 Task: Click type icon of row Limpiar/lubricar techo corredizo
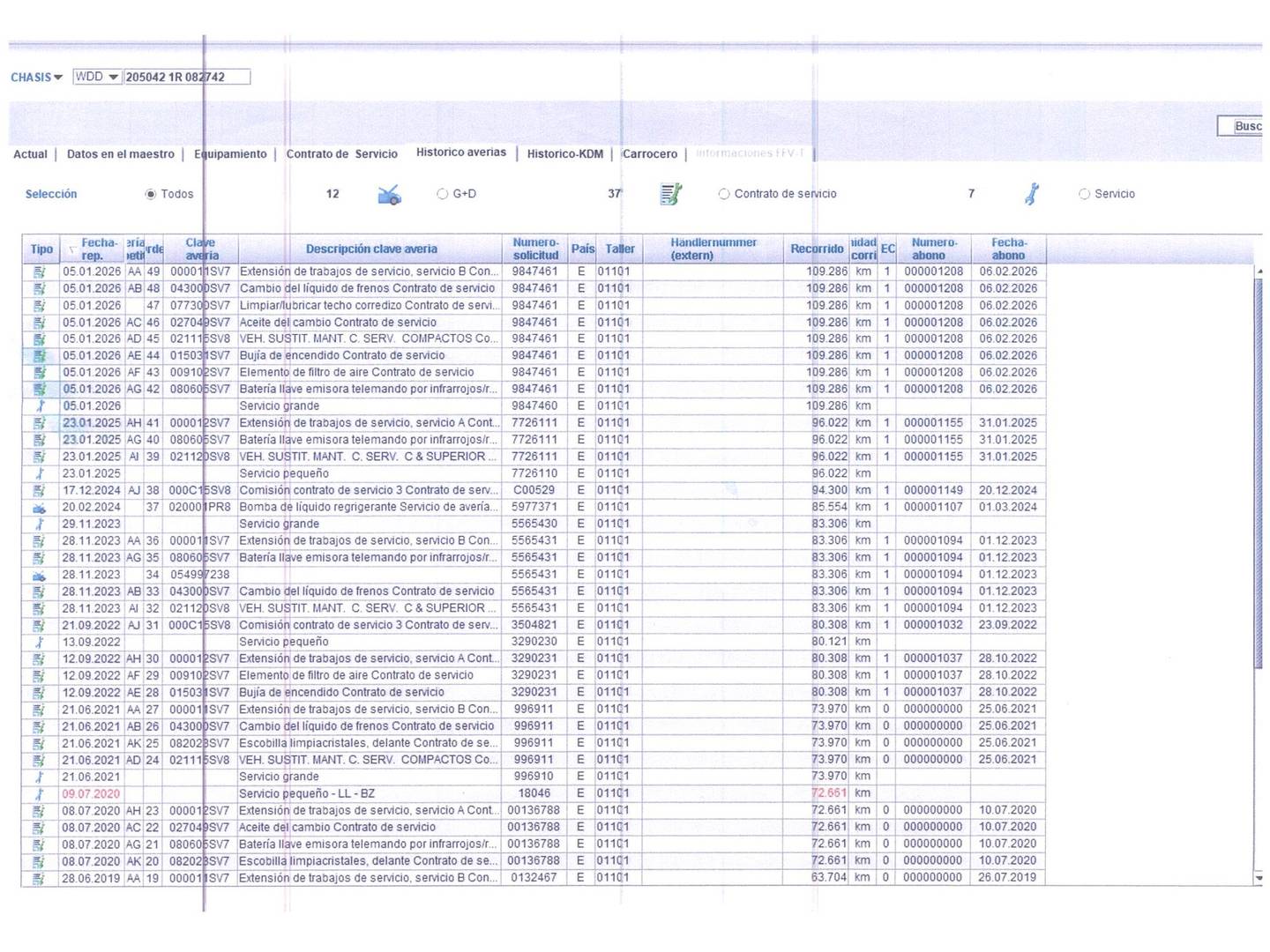[x=39, y=306]
